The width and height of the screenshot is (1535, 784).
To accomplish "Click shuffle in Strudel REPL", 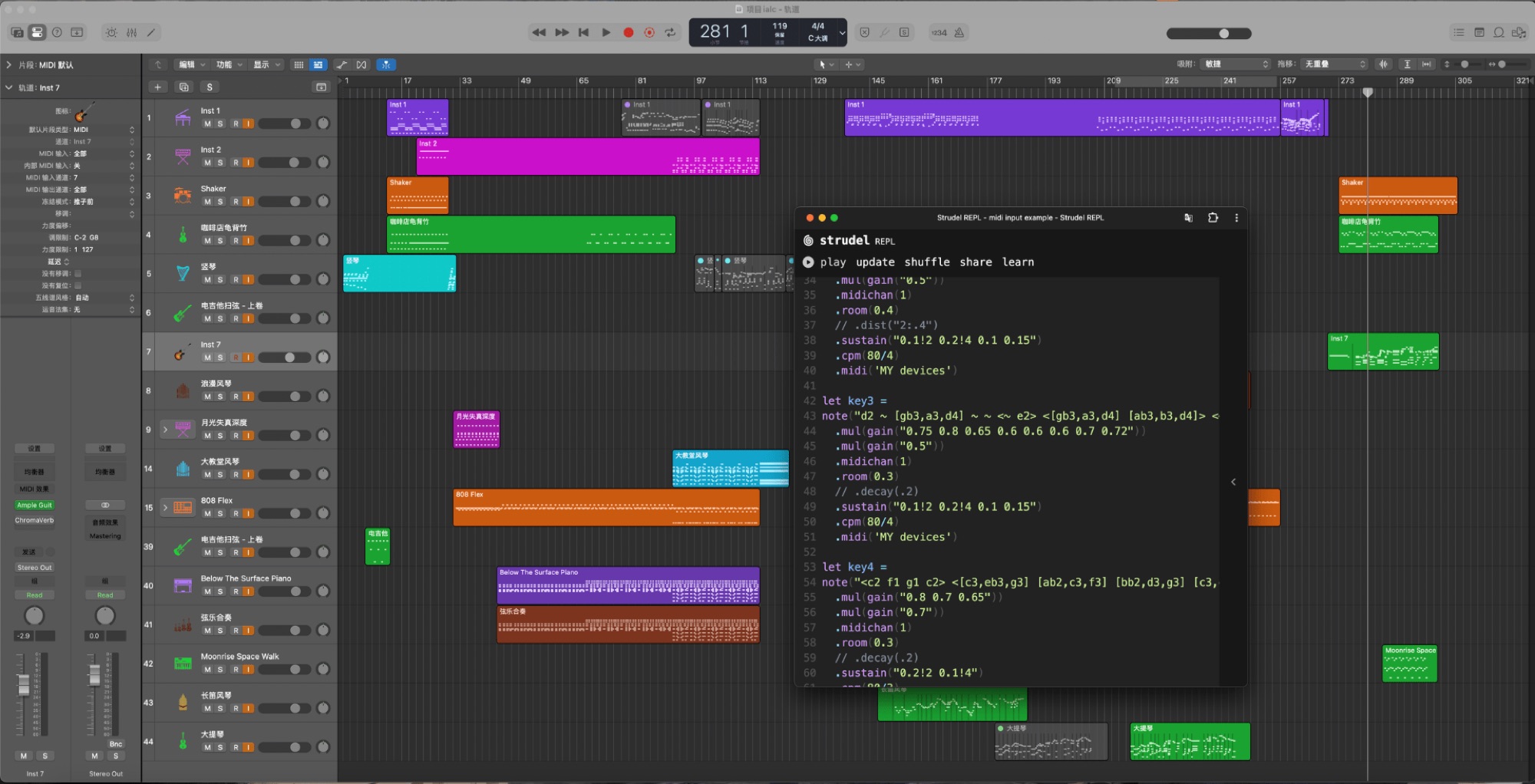I will 927,262.
